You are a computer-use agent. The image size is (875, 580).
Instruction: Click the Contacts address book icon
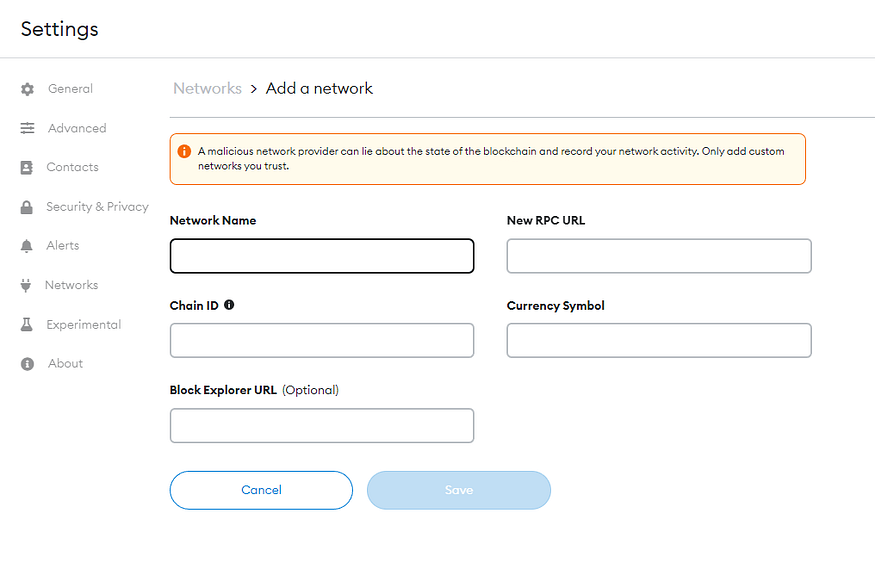tap(26, 167)
